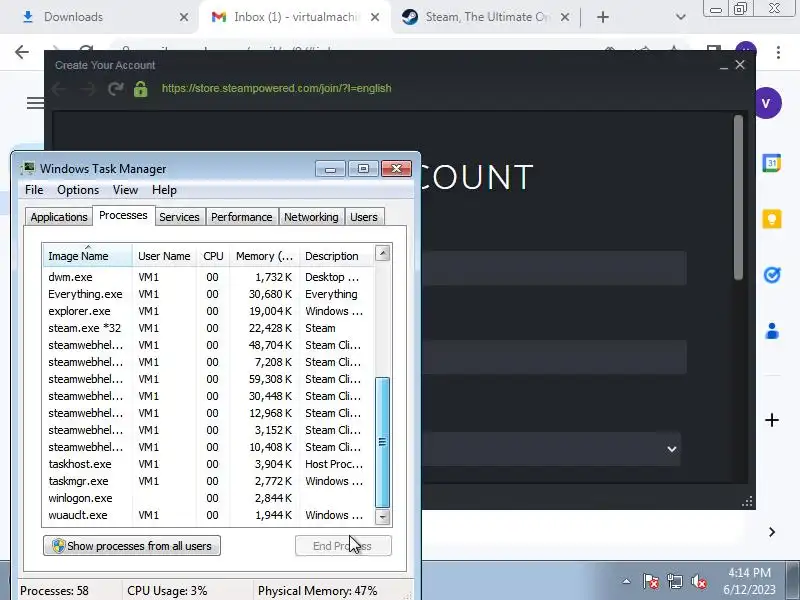Get add-ons with the plus icon
Image resolution: width=800 pixels, height=600 pixels.
772,420
